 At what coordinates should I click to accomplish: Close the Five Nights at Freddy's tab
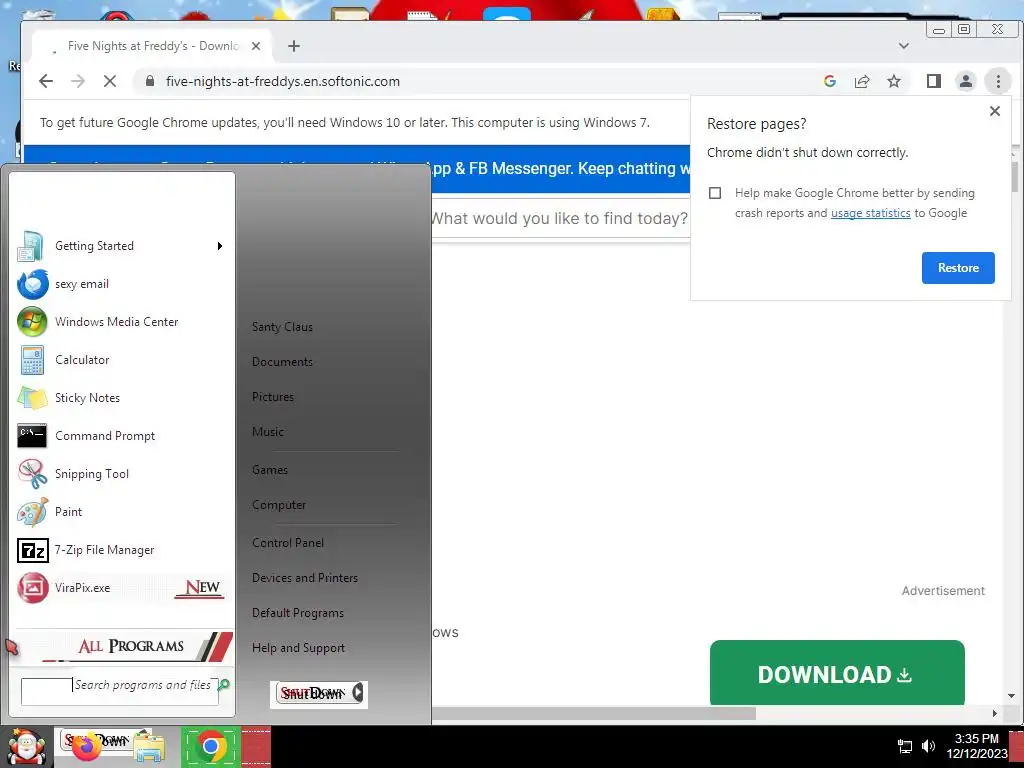click(256, 46)
